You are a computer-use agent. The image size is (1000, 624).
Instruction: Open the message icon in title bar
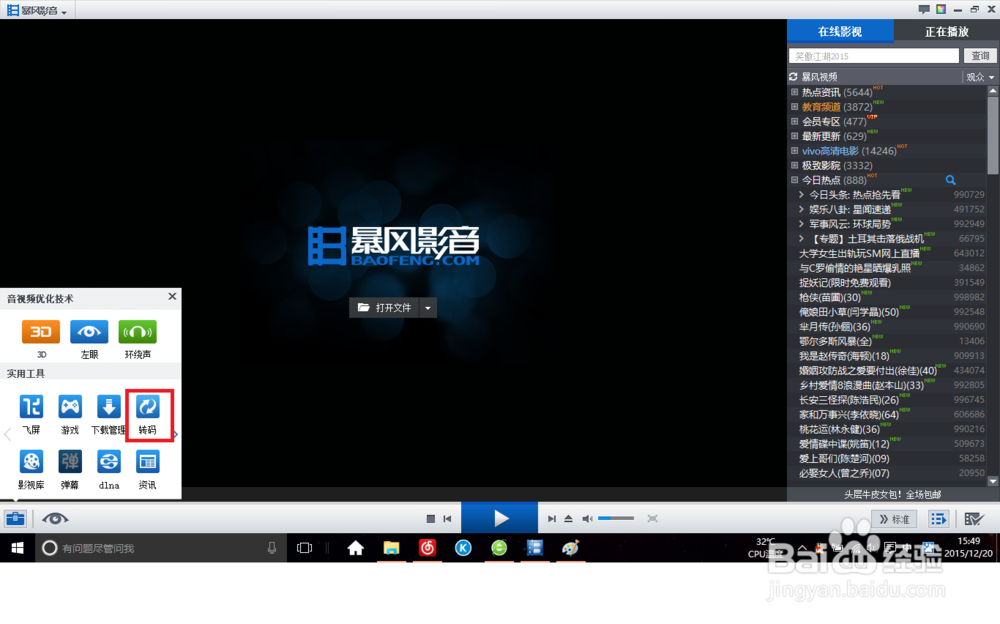[923, 9]
